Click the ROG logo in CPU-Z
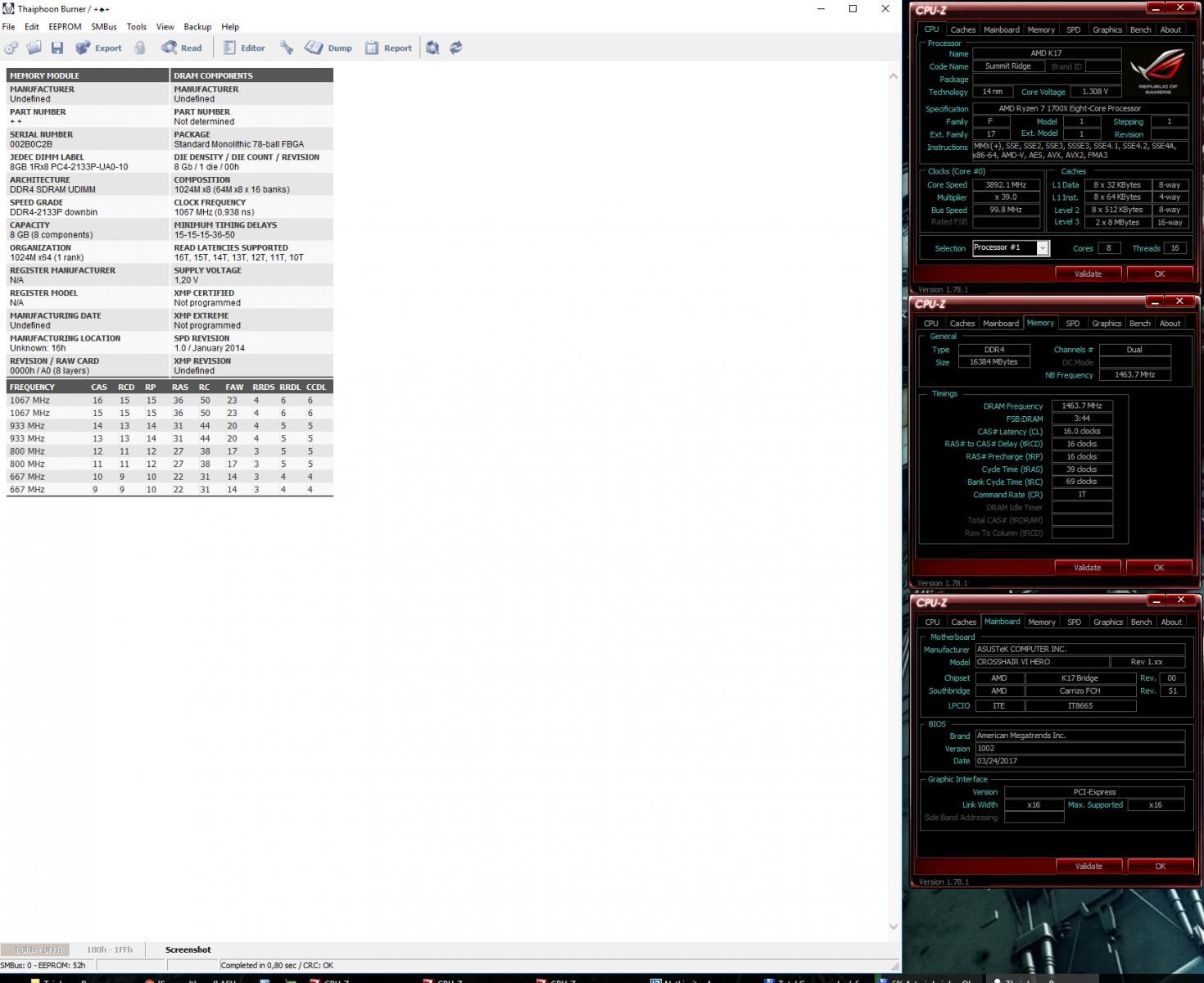1204x983 pixels. tap(1158, 72)
